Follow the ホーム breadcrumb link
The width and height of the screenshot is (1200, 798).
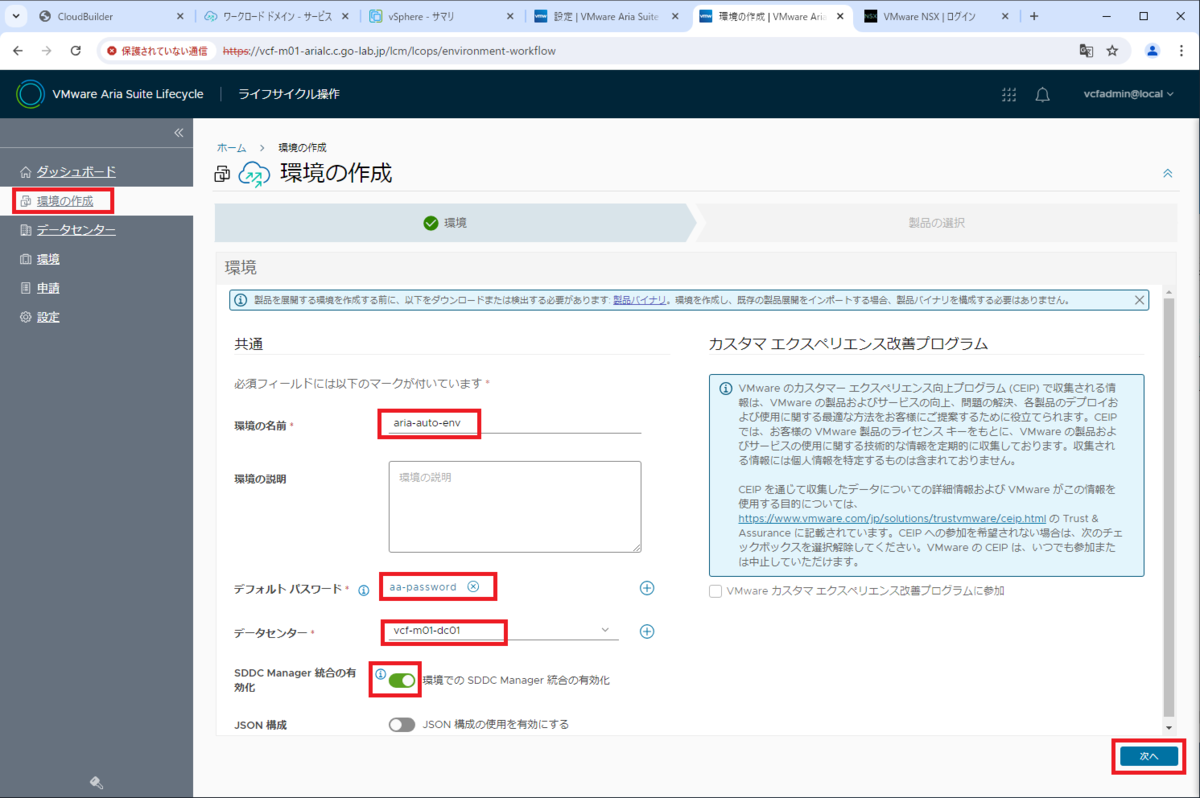pyautogui.click(x=231, y=148)
